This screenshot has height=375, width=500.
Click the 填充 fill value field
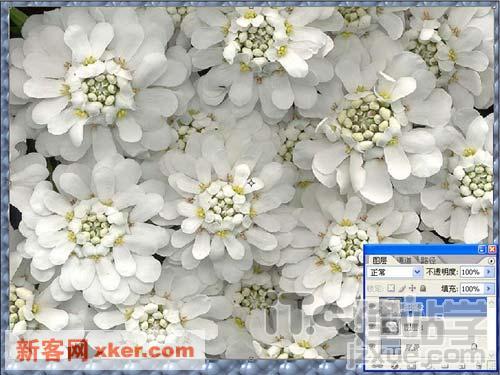coord(471,288)
